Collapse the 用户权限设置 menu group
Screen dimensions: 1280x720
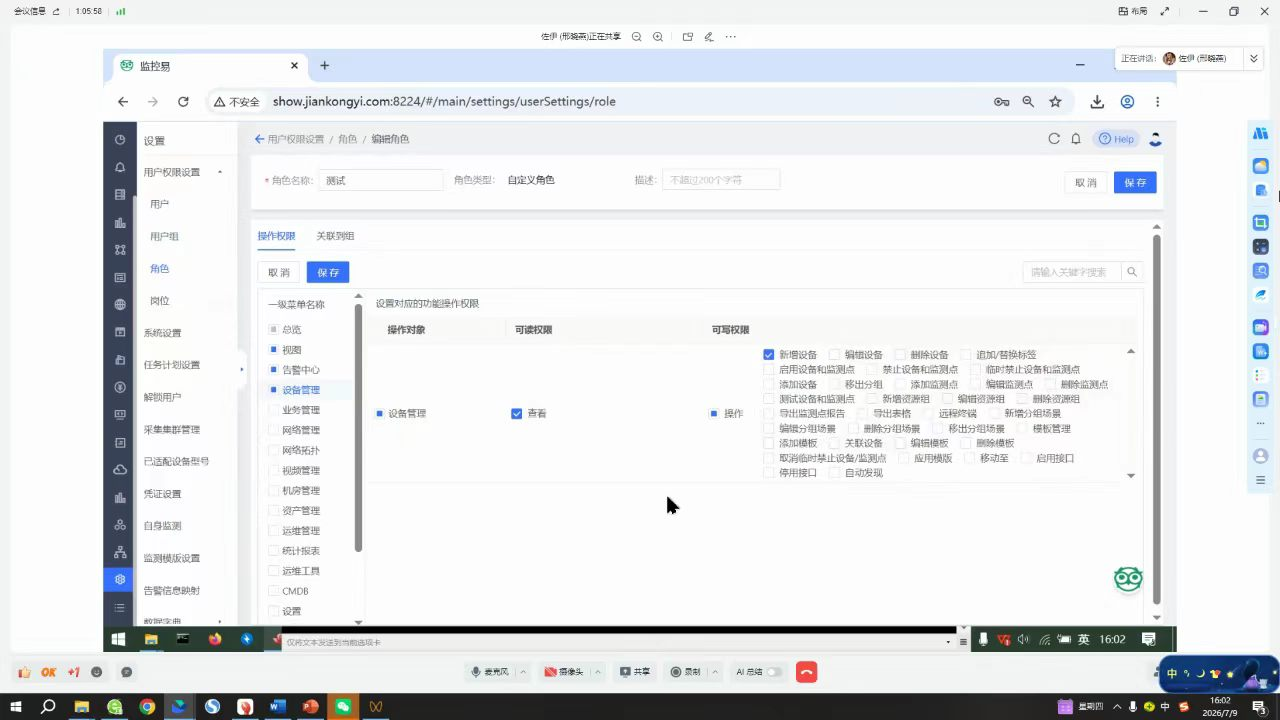(220, 172)
